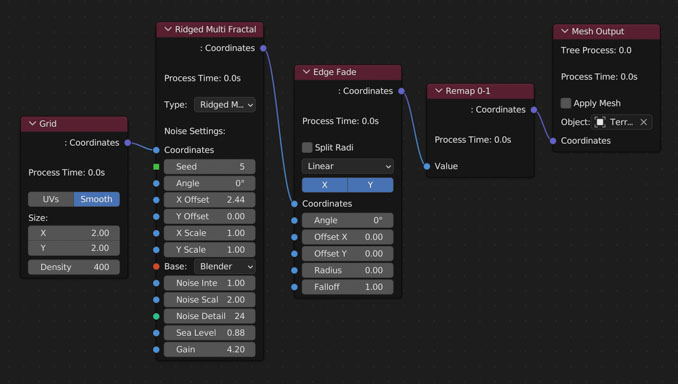Click the orange Base socket on fractal node
678x384 pixels.
click(x=156, y=266)
